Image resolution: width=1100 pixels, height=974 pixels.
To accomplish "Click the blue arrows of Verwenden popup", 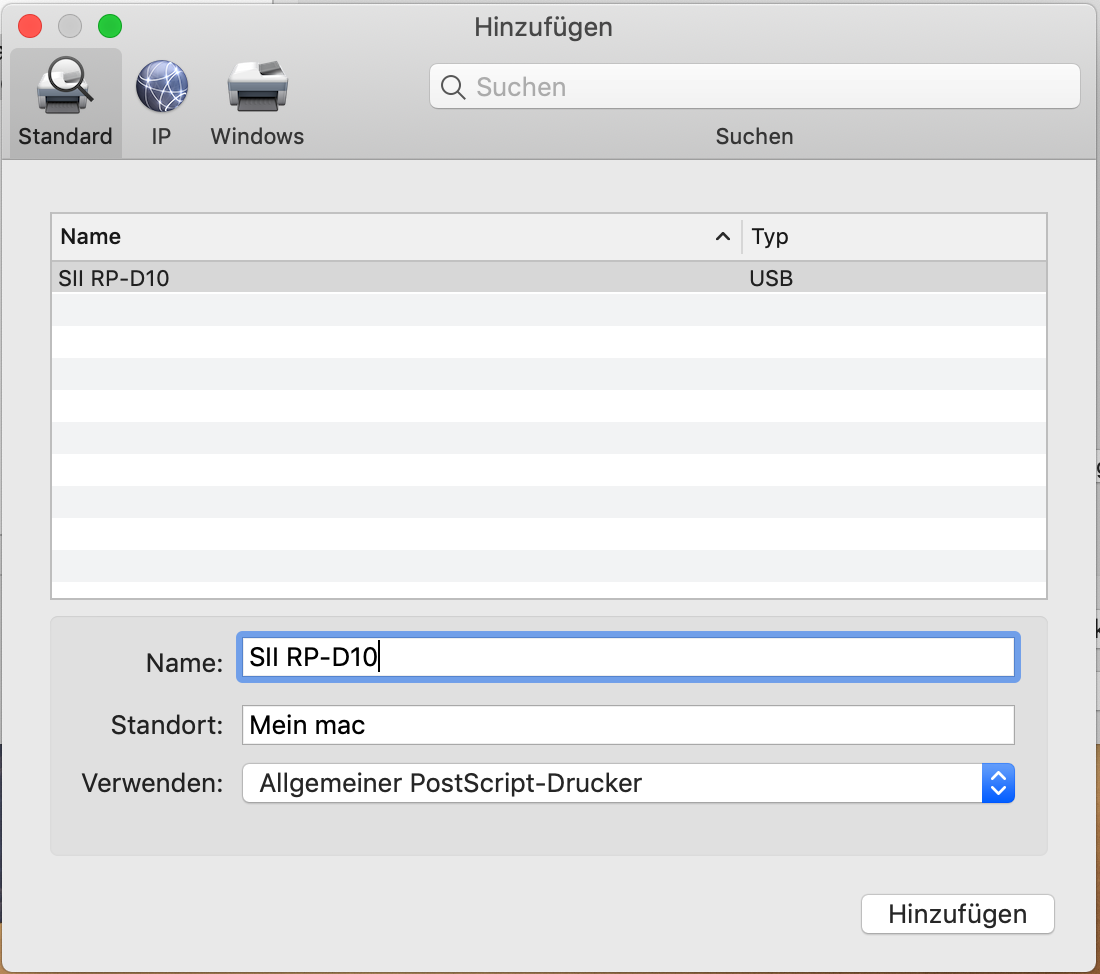I will click(997, 784).
